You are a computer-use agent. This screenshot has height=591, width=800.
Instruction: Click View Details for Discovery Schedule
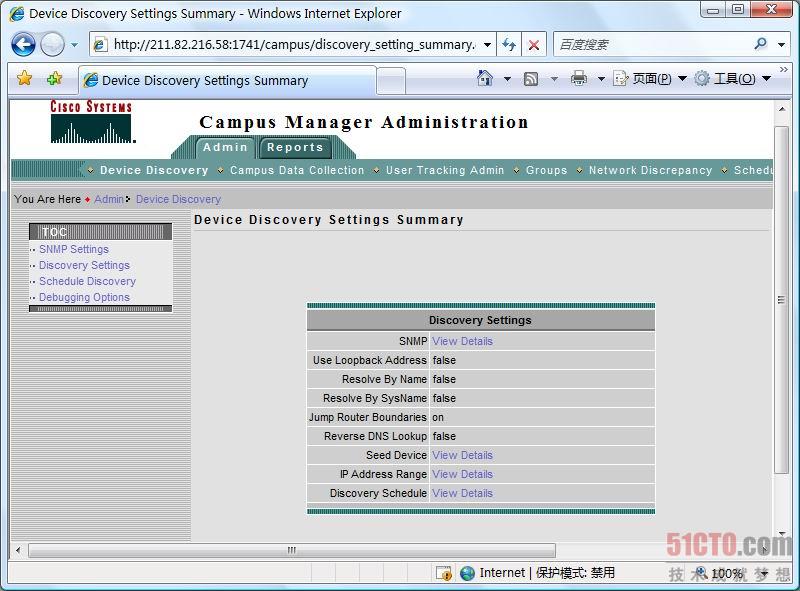462,493
